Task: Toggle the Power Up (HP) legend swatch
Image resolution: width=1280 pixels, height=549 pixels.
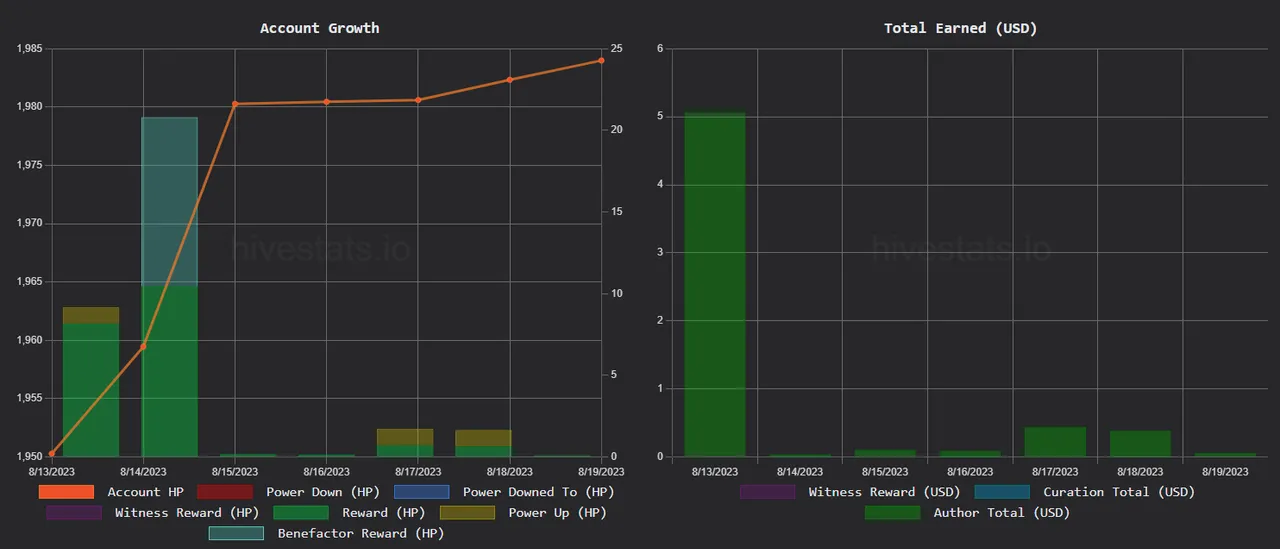Action: click(x=467, y=513)
